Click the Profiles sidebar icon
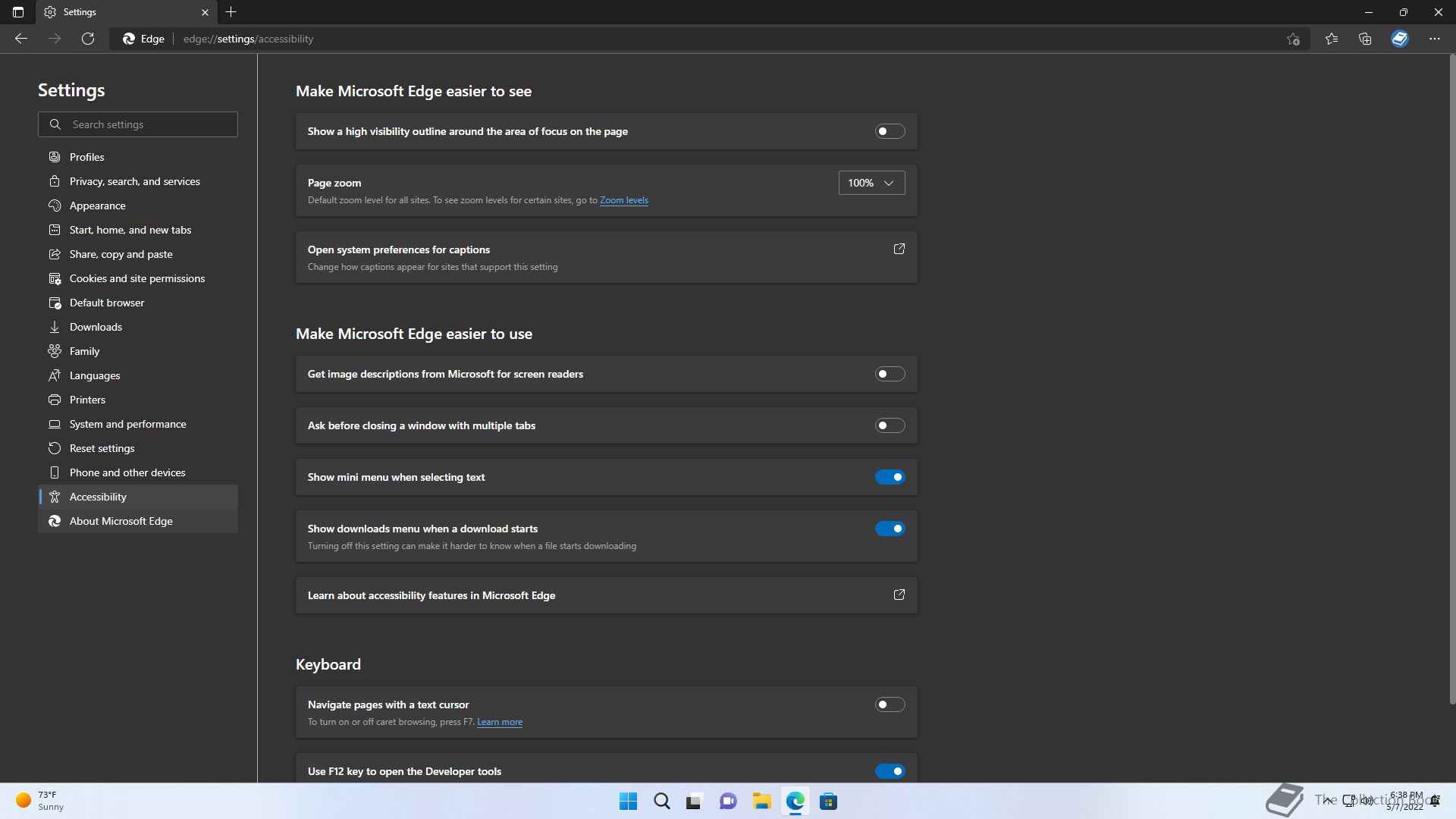 click(55, 157)
